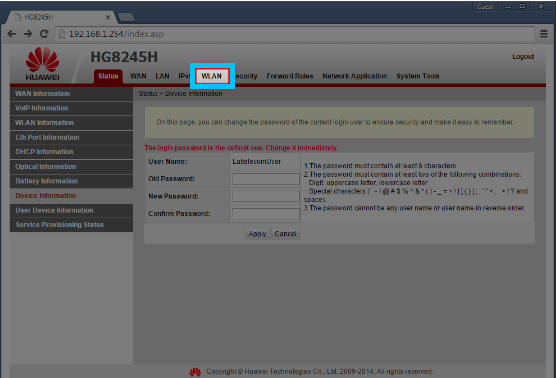Screen dimensions: 556x378
Task: Click the Cancel button
Action: coord(285,234)
